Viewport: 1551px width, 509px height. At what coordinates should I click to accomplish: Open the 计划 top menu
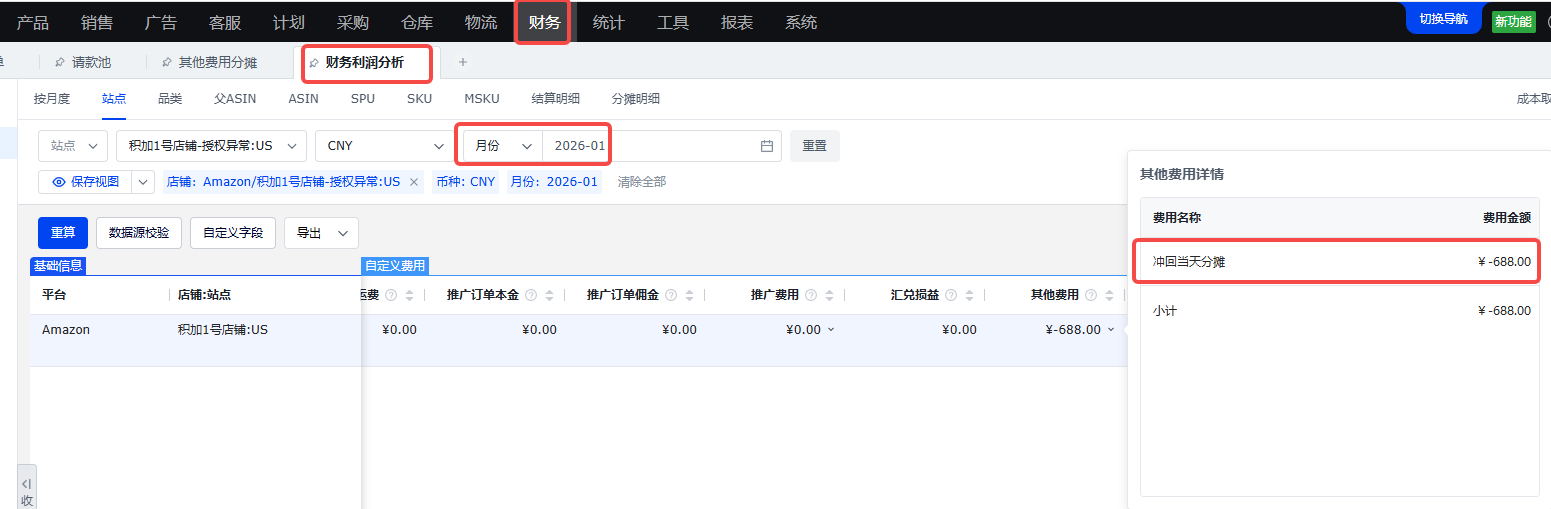point(289,22)
